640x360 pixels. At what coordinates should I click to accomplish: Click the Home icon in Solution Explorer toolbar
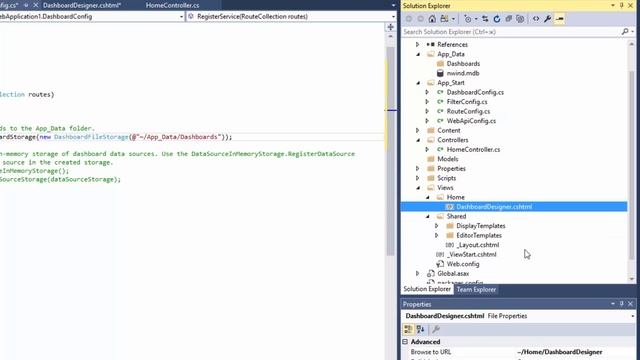click(432, 19)
